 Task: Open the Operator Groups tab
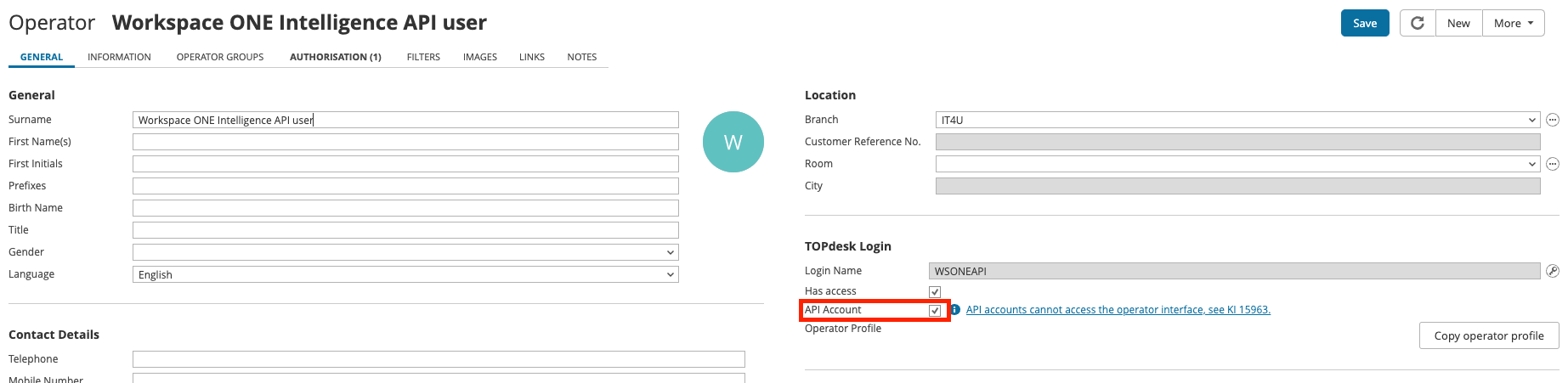click(220, 57)
